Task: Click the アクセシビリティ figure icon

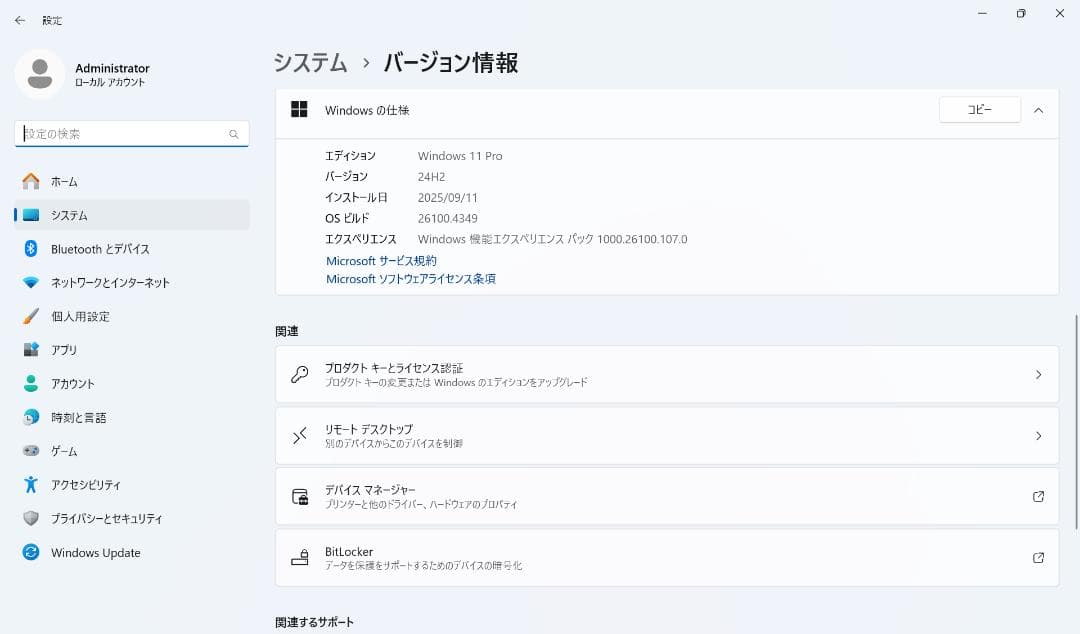Action: [x=31, y=484]
